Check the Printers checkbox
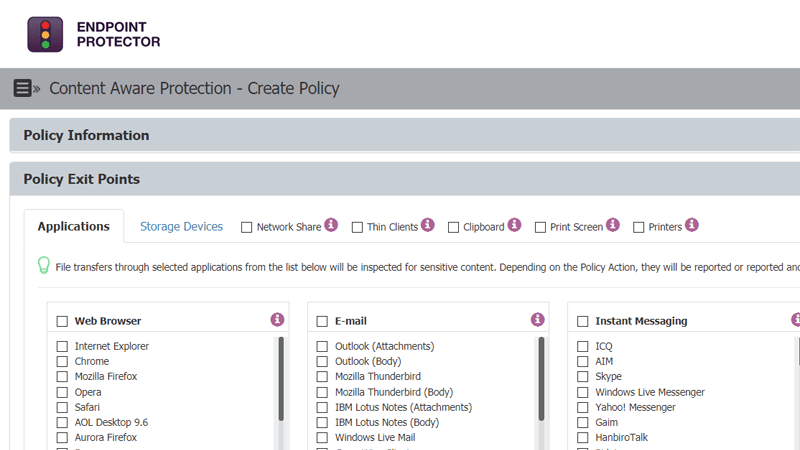Image resolution: width=800 pixels, height=450 pixels. point(638,227)
